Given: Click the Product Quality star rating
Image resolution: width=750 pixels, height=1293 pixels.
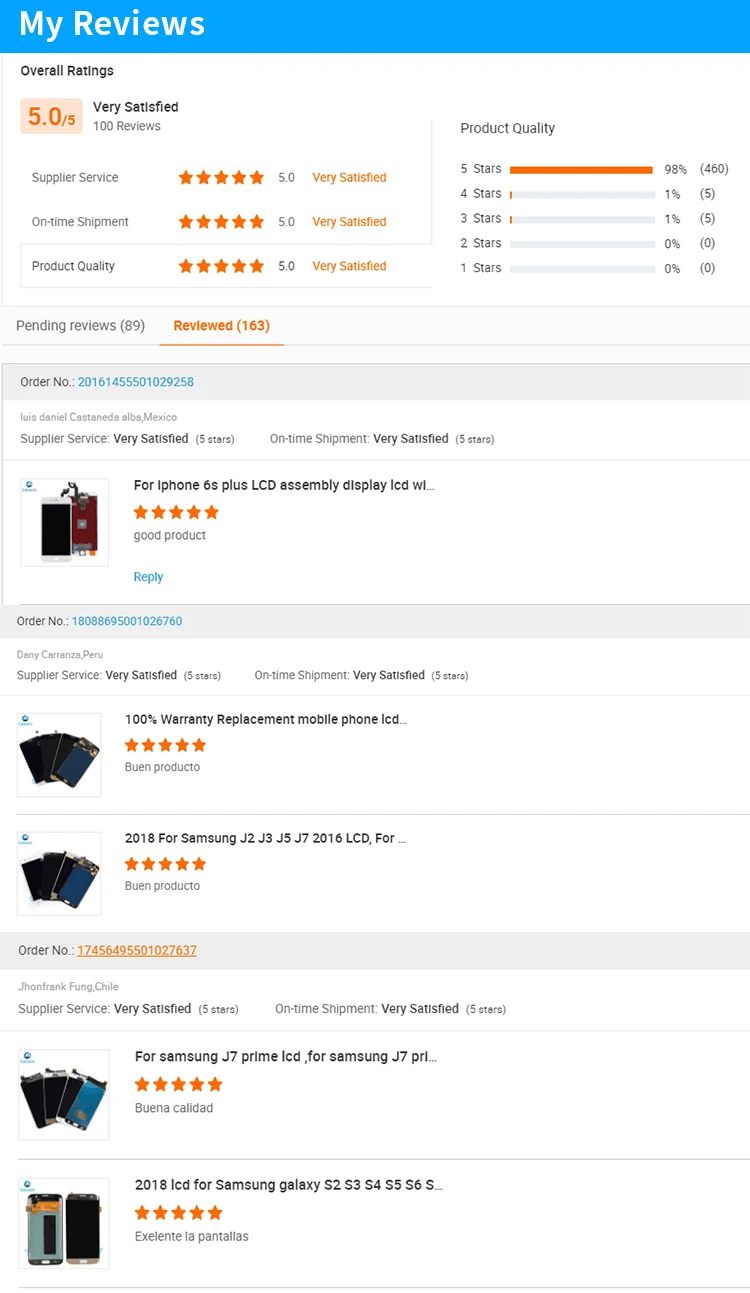Looking at the screenshot, I should [x=221, y=266].
